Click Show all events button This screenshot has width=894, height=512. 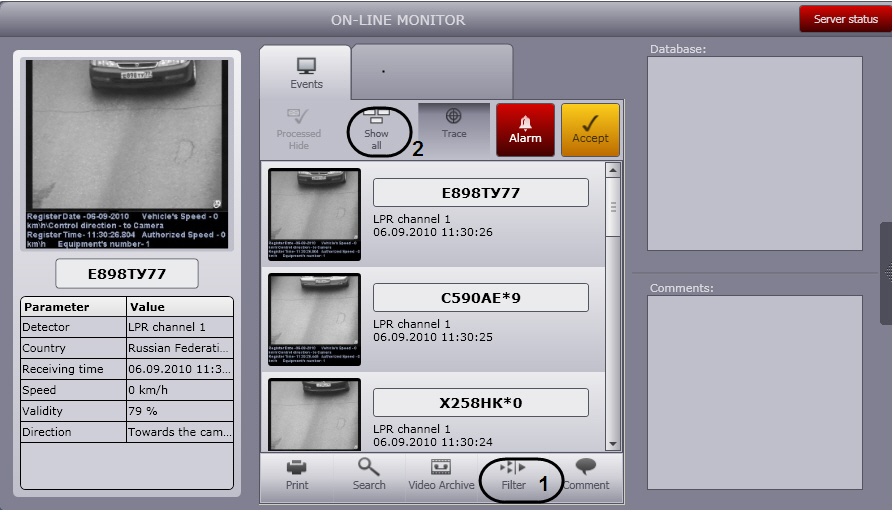[x=376, y=131]
